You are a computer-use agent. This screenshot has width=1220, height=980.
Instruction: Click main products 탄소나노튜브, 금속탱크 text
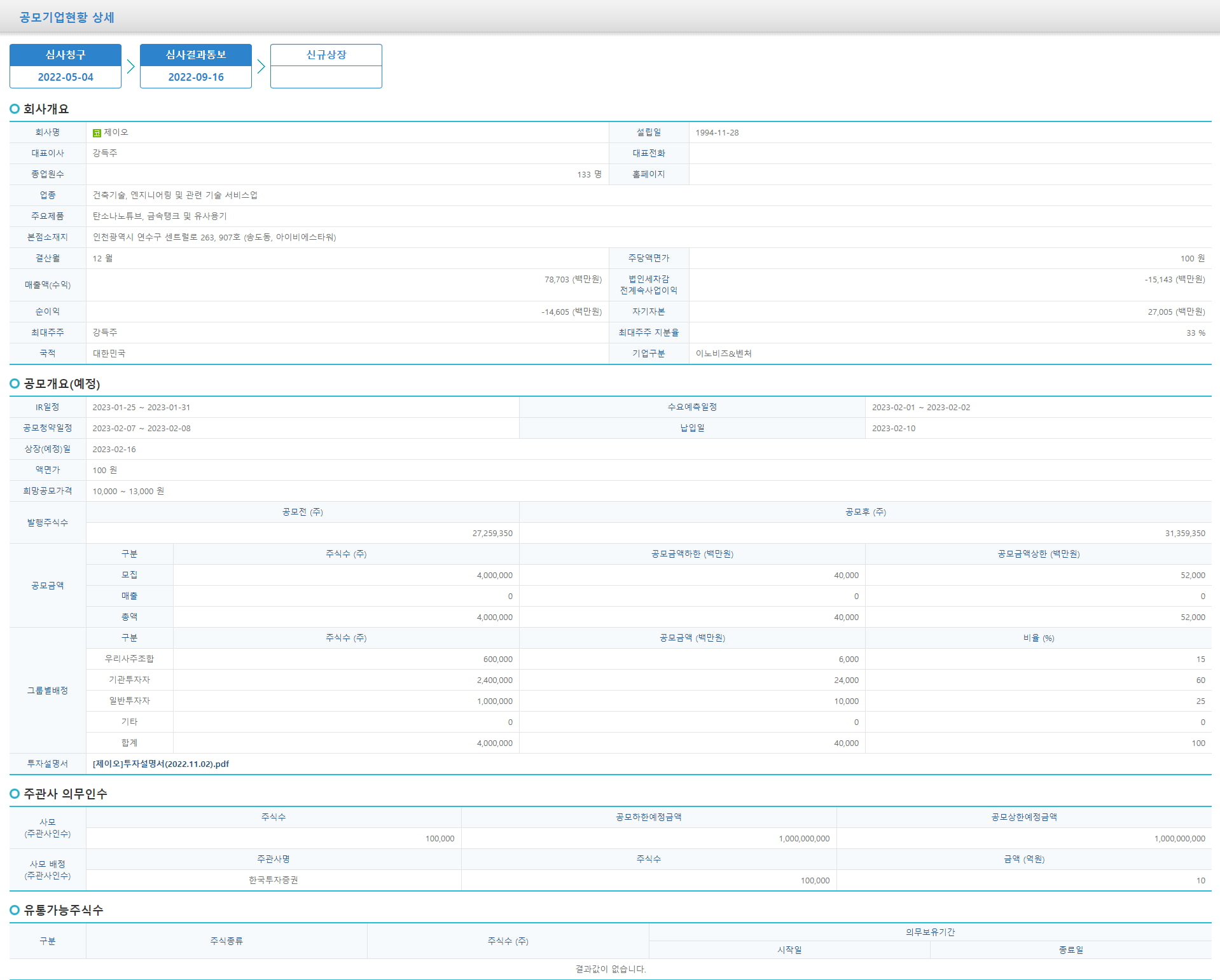(160, 216)
